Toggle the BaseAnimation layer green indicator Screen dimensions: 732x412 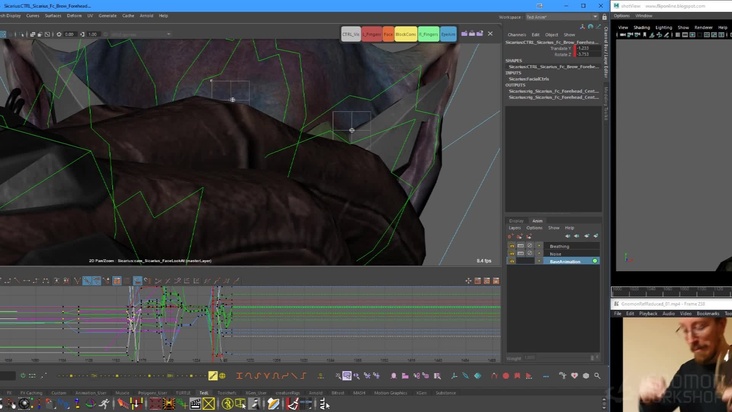click(595, 261)
